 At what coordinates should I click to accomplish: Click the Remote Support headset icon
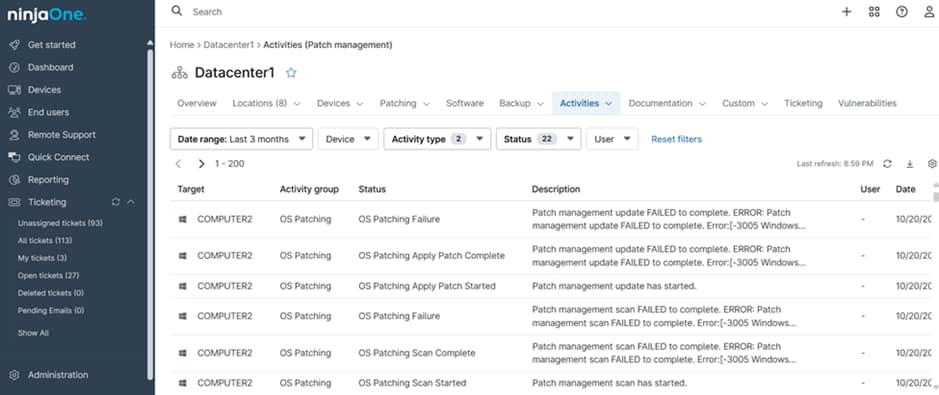click(14, 135)
